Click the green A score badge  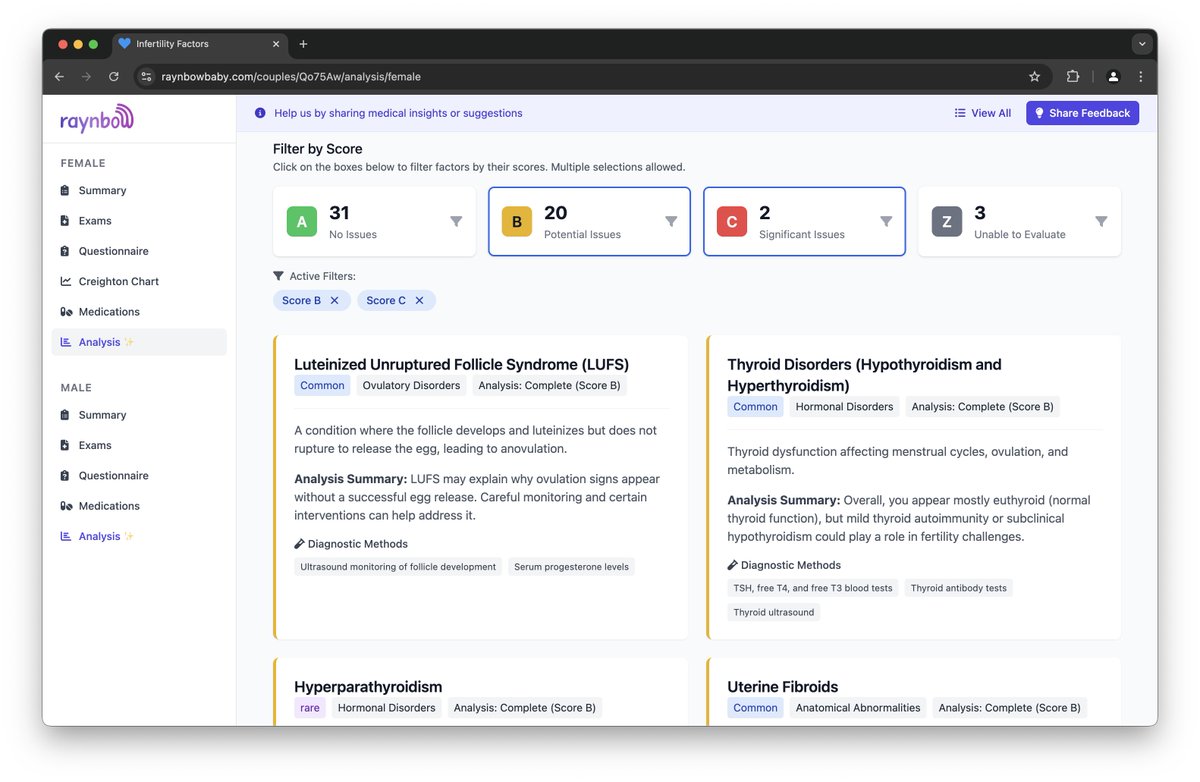click(302, 222)
